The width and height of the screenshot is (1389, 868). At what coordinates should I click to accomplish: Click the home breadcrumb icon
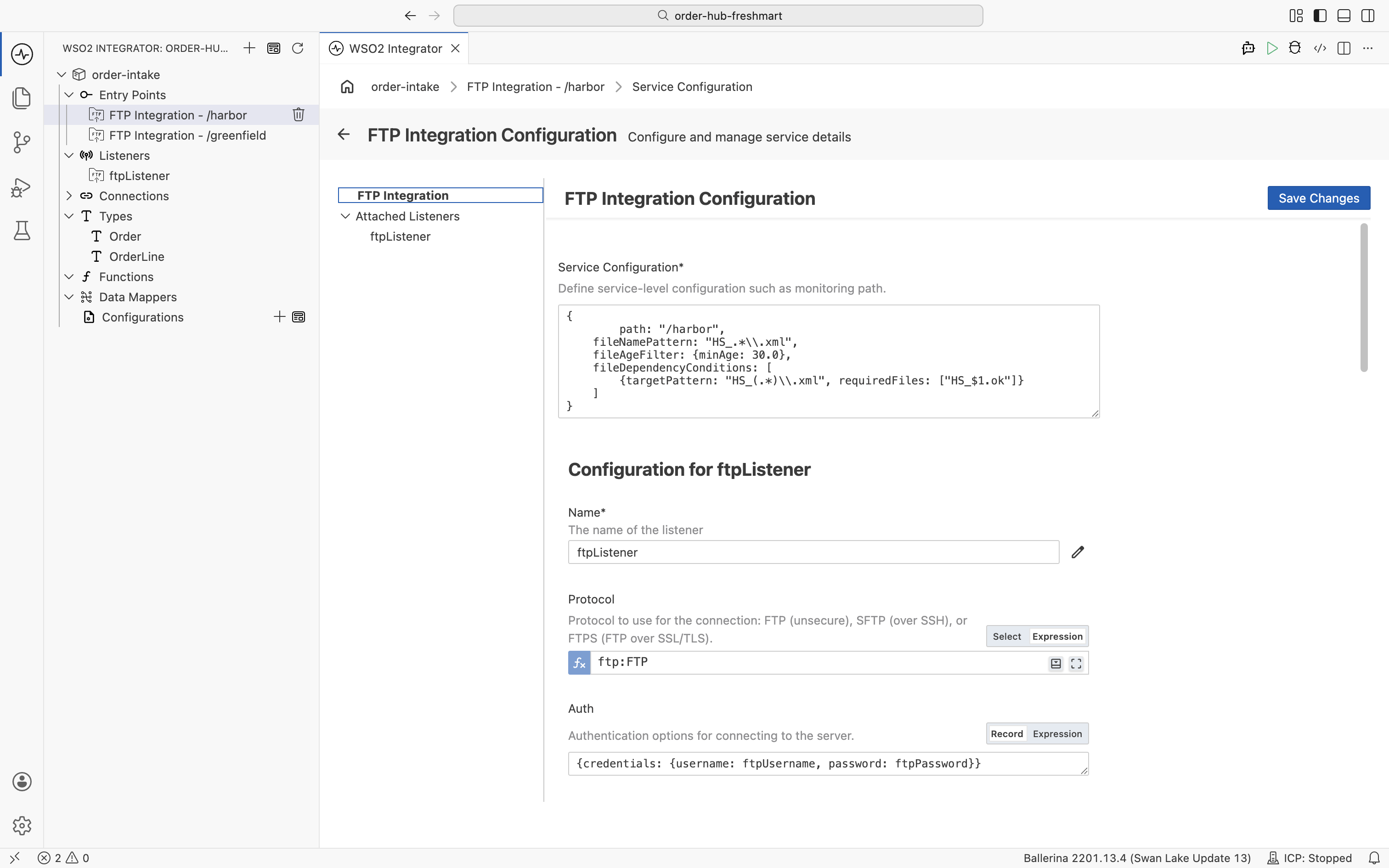[347, 87]
